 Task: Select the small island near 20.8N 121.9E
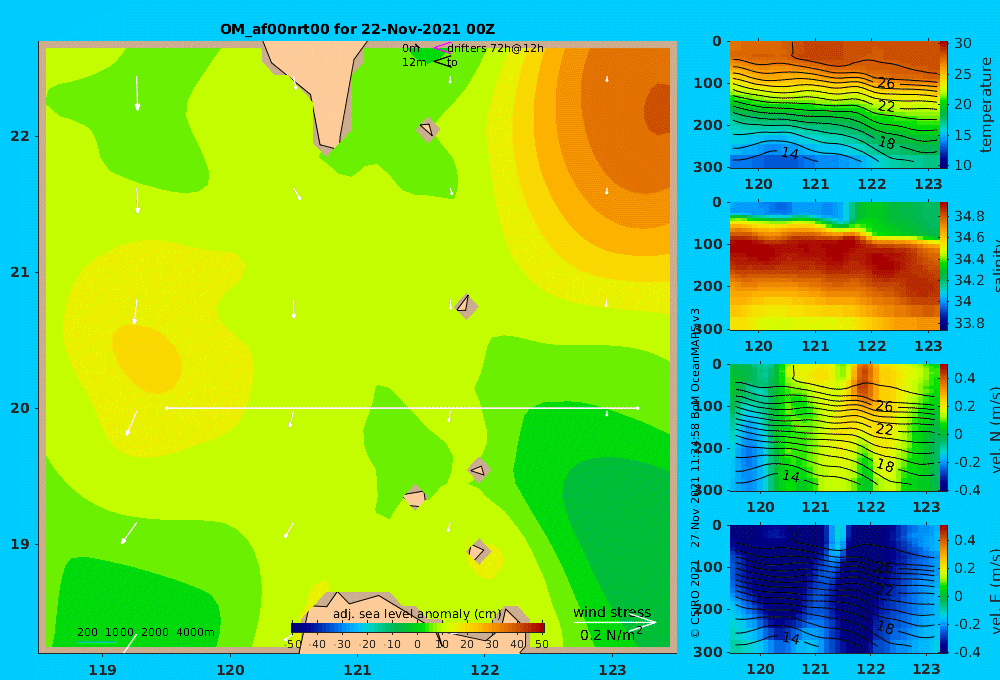466,306
